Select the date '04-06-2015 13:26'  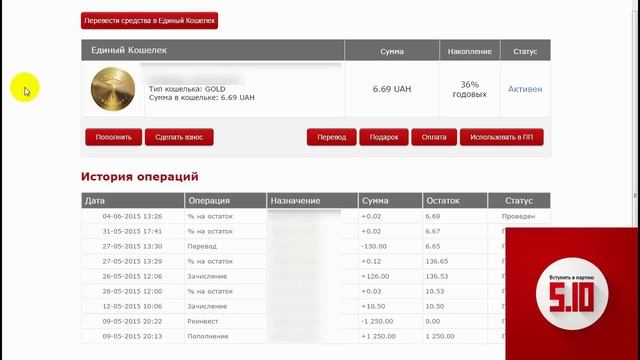(132, 216)
